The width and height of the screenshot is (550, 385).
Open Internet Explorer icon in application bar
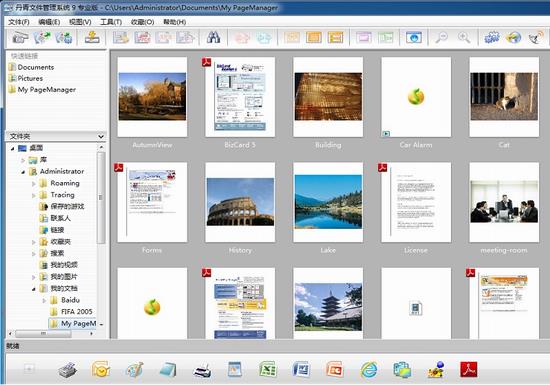tap(369, 370)
